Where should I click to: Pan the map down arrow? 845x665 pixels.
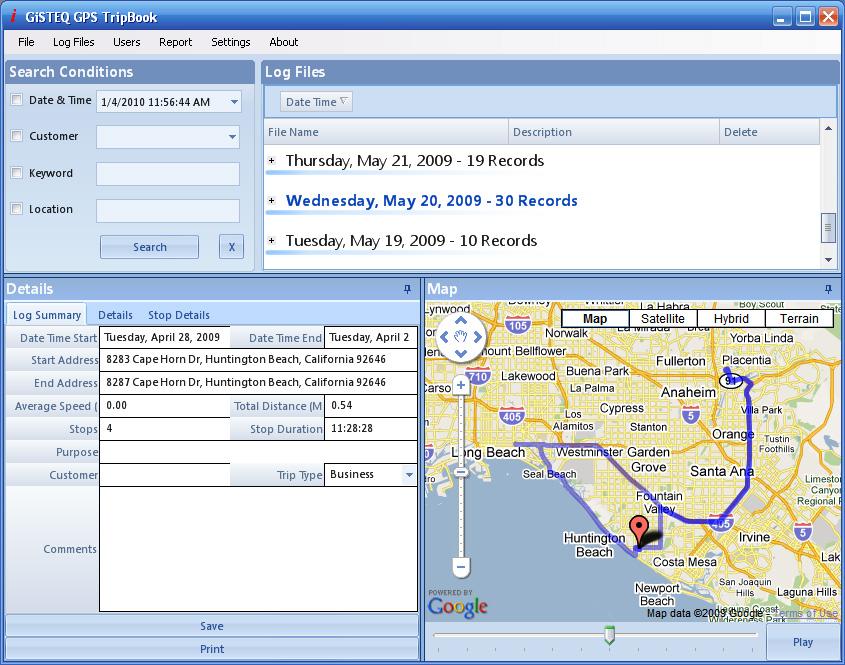pos(461,354)
